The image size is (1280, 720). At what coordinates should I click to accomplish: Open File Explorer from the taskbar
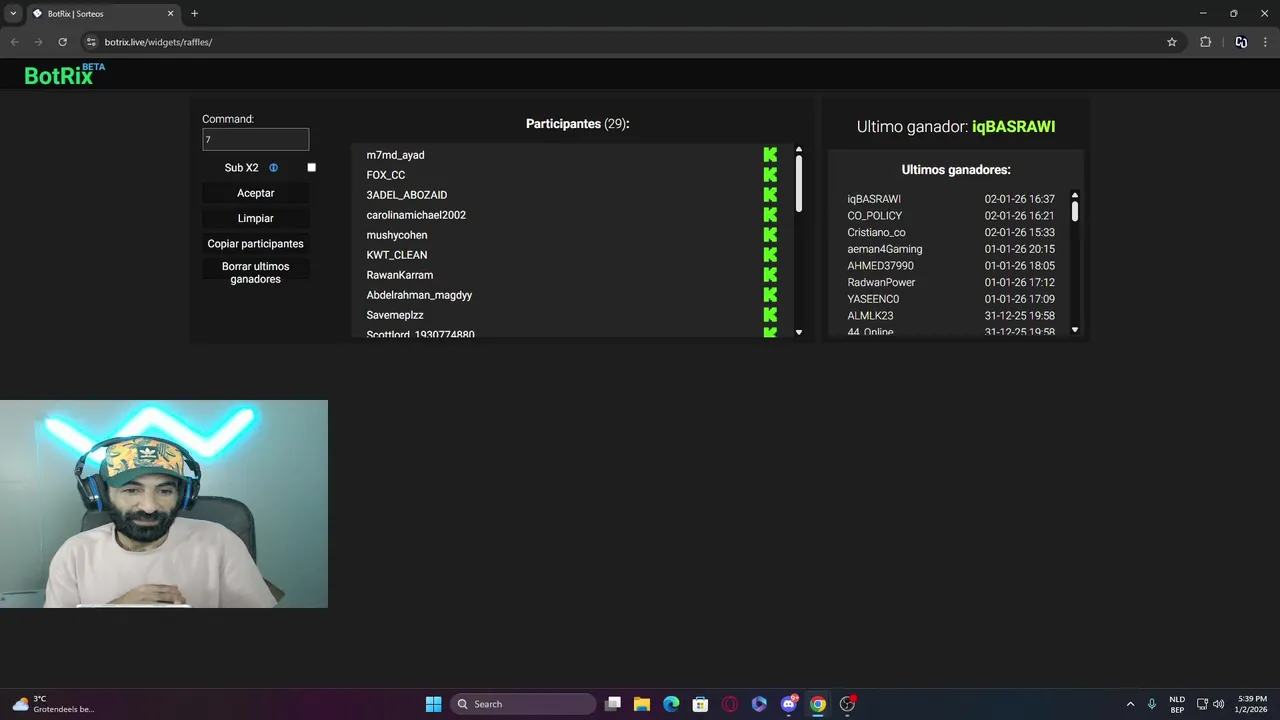642,704
